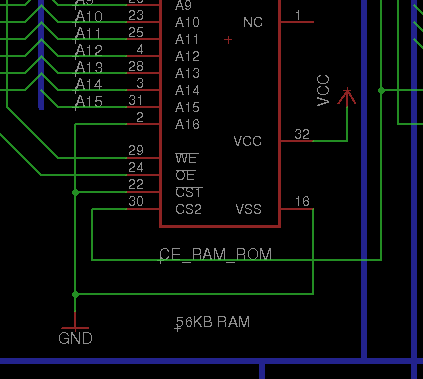Pick the A11 pin name inside the chip
The width and height of the screenshot is (423, 379).
(187, 39)
